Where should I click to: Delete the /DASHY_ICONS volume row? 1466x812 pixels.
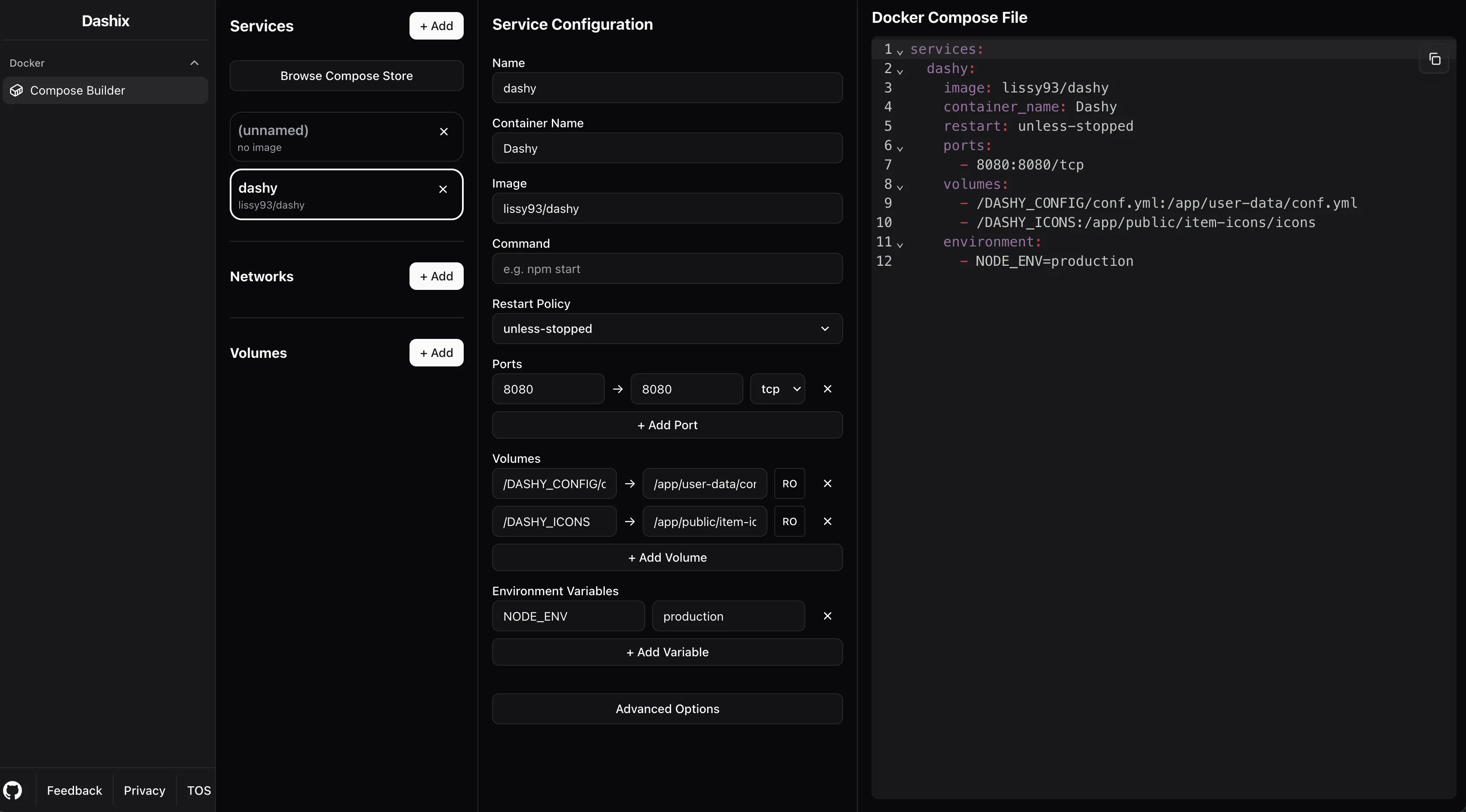pos(827,521)
